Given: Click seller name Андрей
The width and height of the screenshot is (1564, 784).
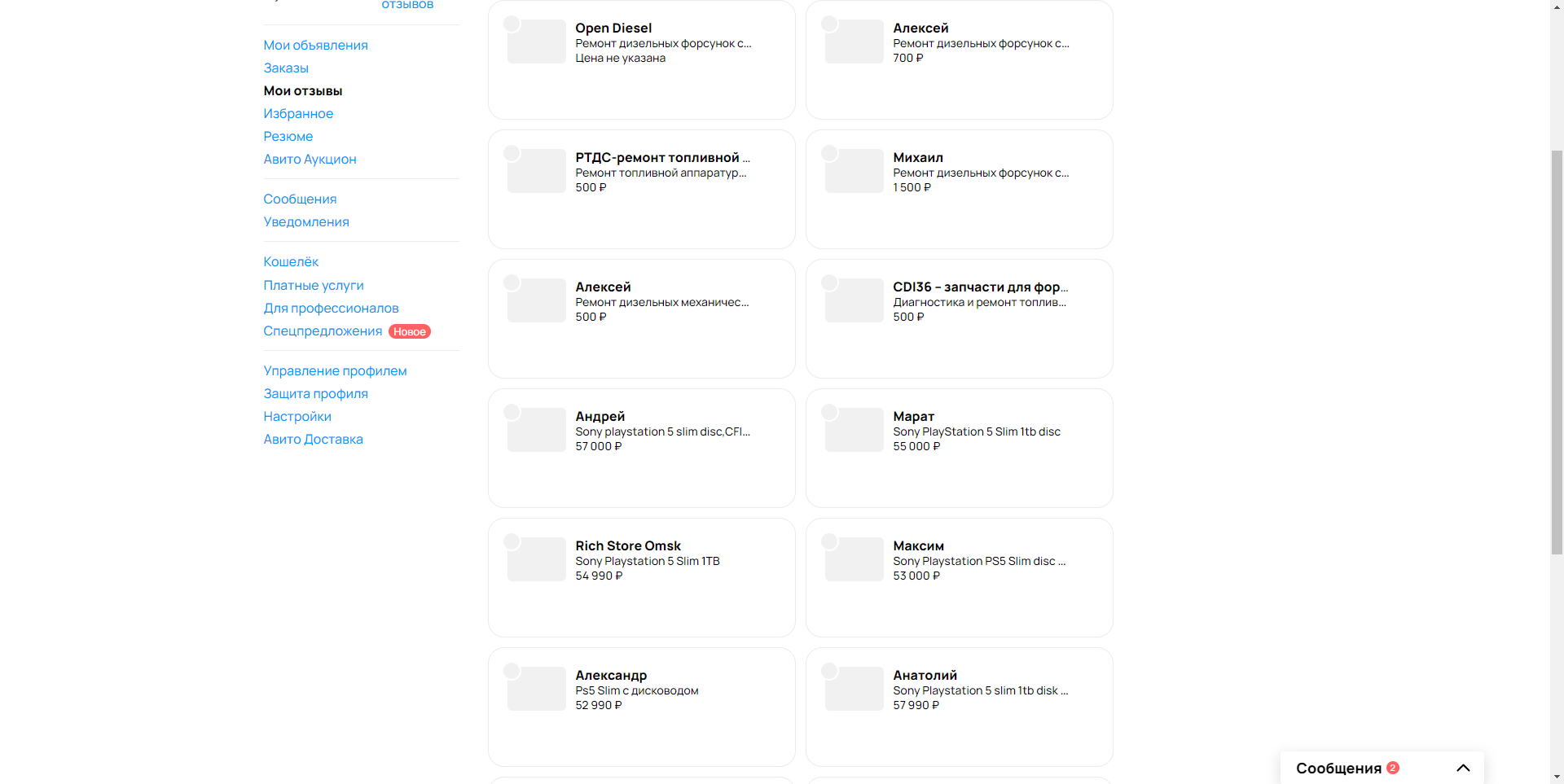Looking at the screenshot, I should (x=600, y=417).
